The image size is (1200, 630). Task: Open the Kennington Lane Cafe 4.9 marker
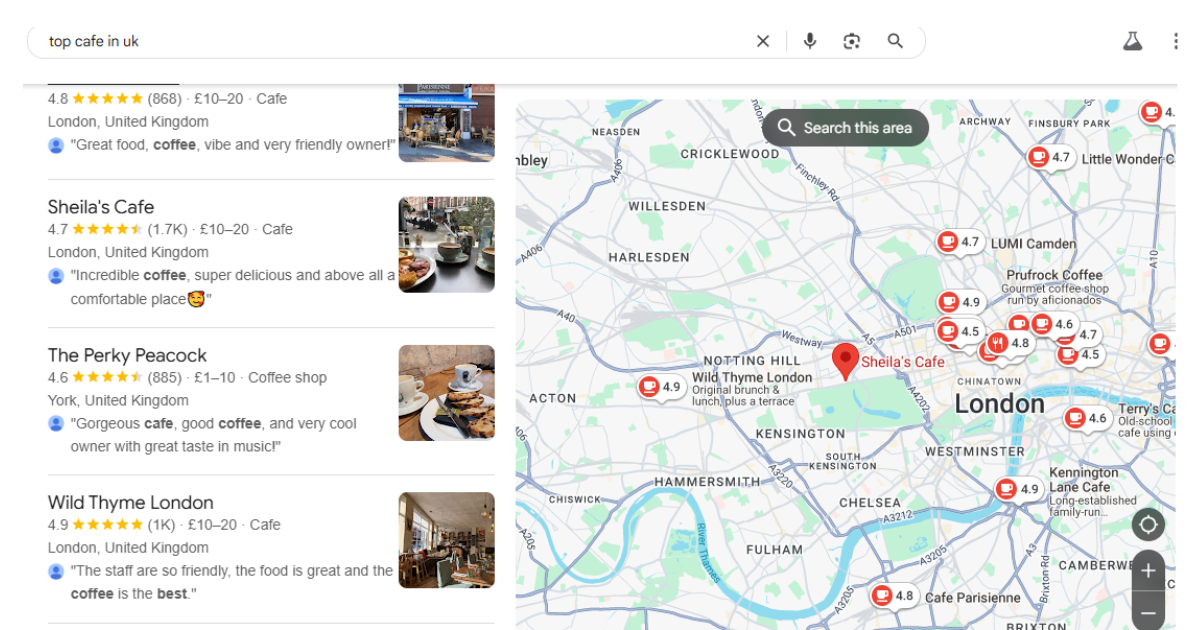pos(1019,489)
